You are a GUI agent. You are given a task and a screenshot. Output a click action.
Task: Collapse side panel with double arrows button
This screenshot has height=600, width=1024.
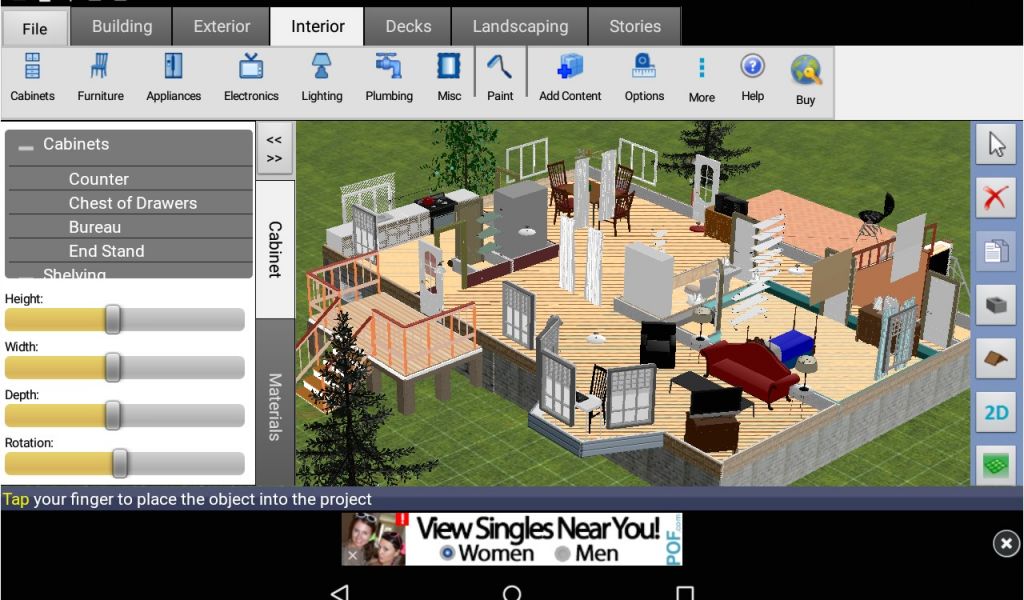274,149
